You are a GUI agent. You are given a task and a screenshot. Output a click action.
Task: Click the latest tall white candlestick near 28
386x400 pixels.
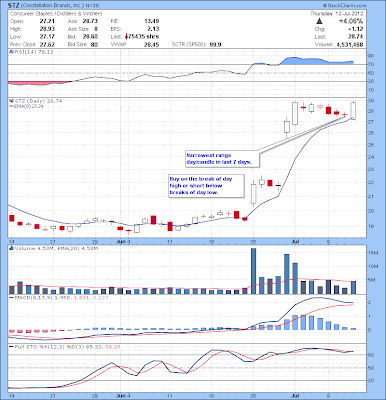(x=353, y=111)
